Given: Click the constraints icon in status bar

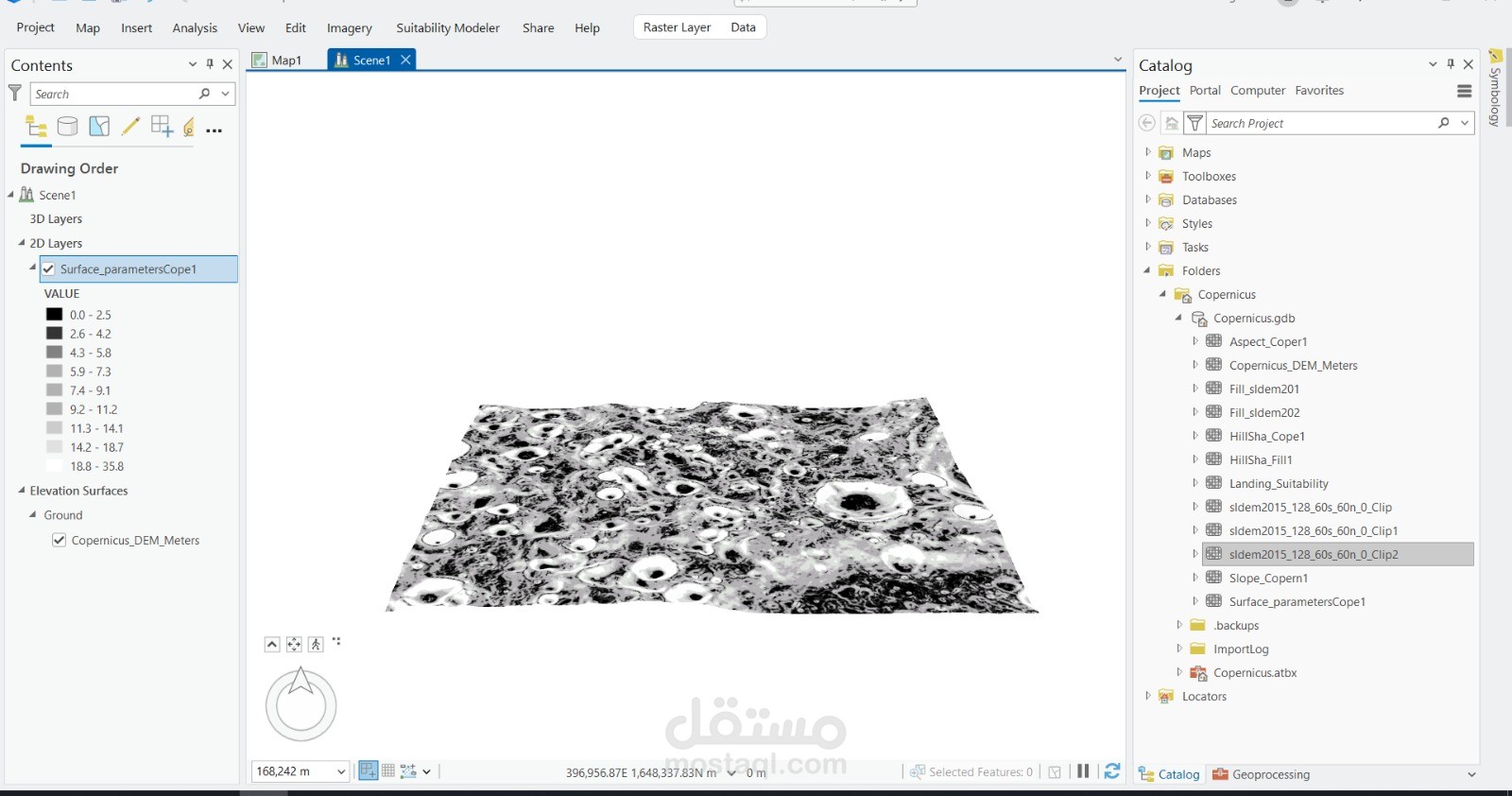Looking at the screenshot, I should 408,771.
